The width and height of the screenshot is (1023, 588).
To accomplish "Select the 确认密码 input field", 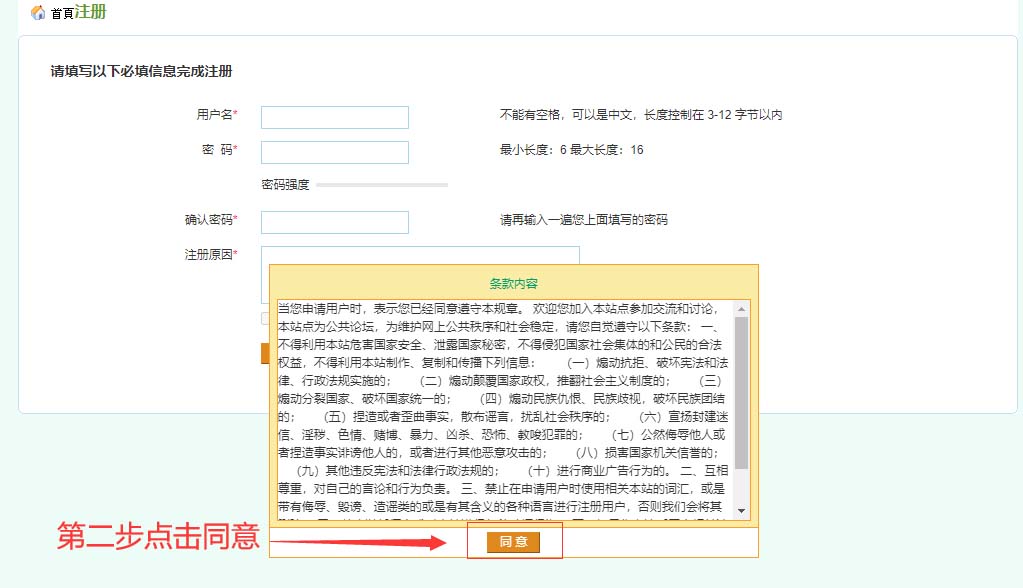I will (x=334, y=222).
